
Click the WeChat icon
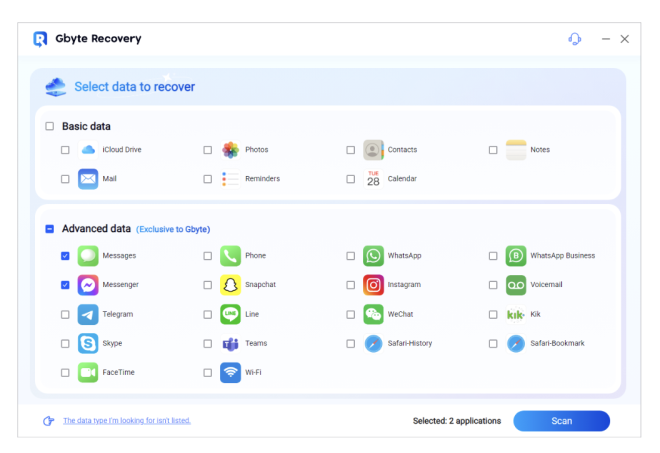(373, 314)
